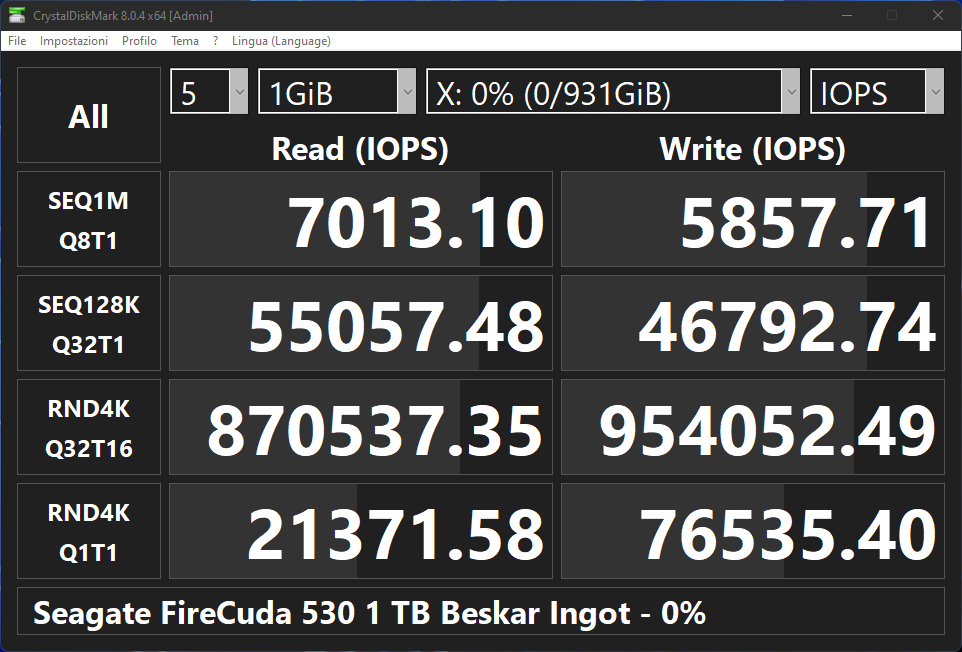Open the question mark help menu
The image size is (962, 652).
point(215,41)
